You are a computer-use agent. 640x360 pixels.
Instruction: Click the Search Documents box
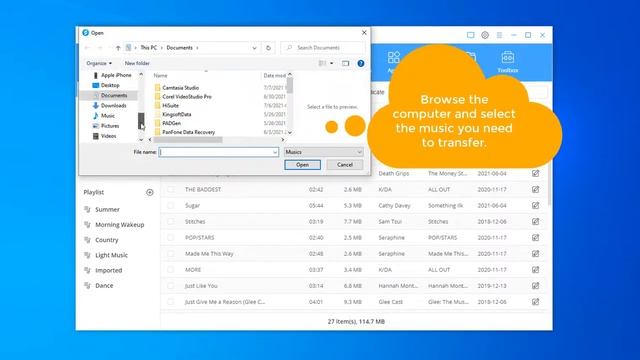pos(322,48)
